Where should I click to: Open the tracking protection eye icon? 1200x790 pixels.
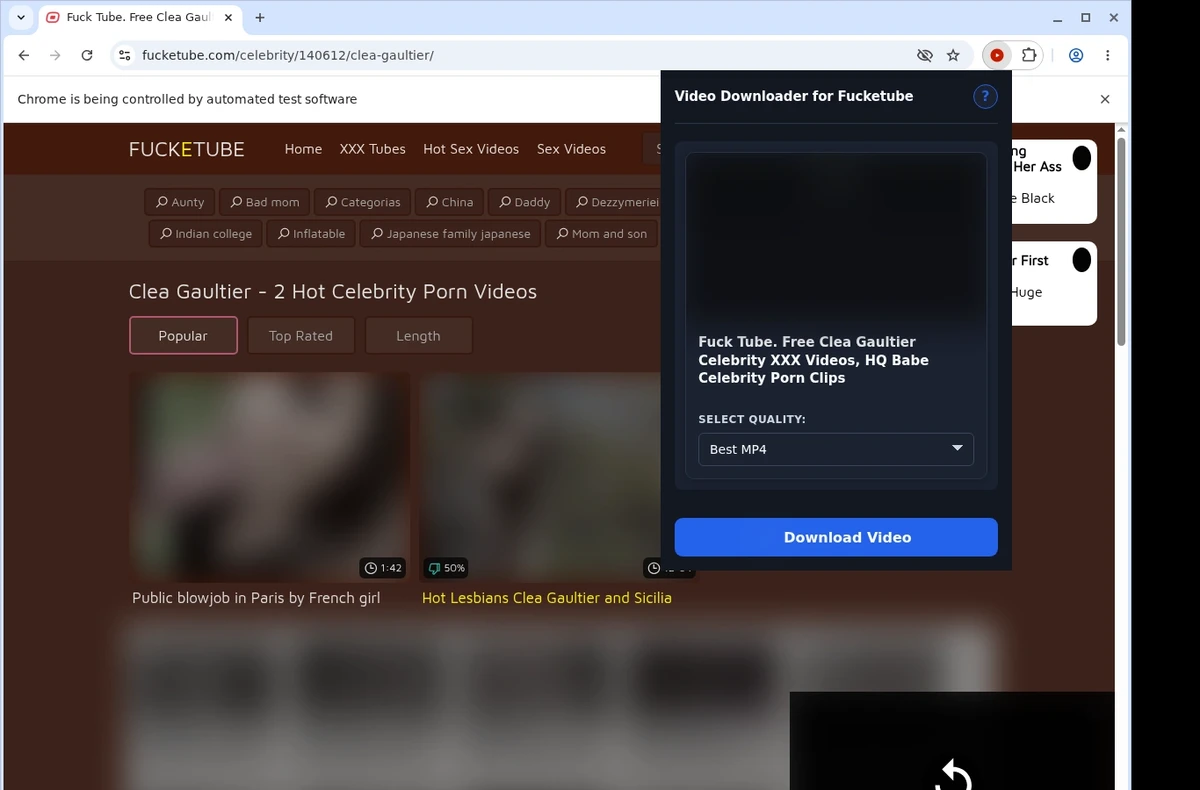[925, 55]
